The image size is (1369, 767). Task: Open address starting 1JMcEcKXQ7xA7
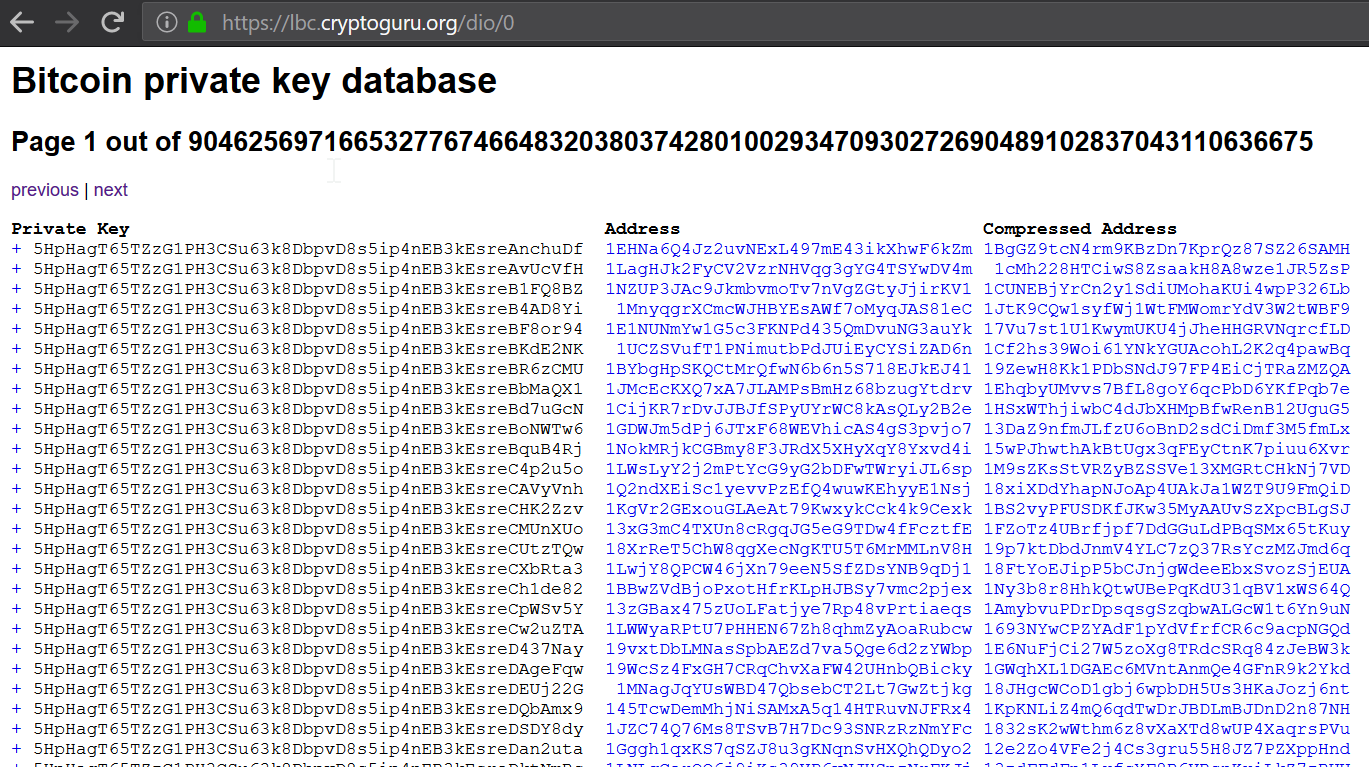(788, 389)
